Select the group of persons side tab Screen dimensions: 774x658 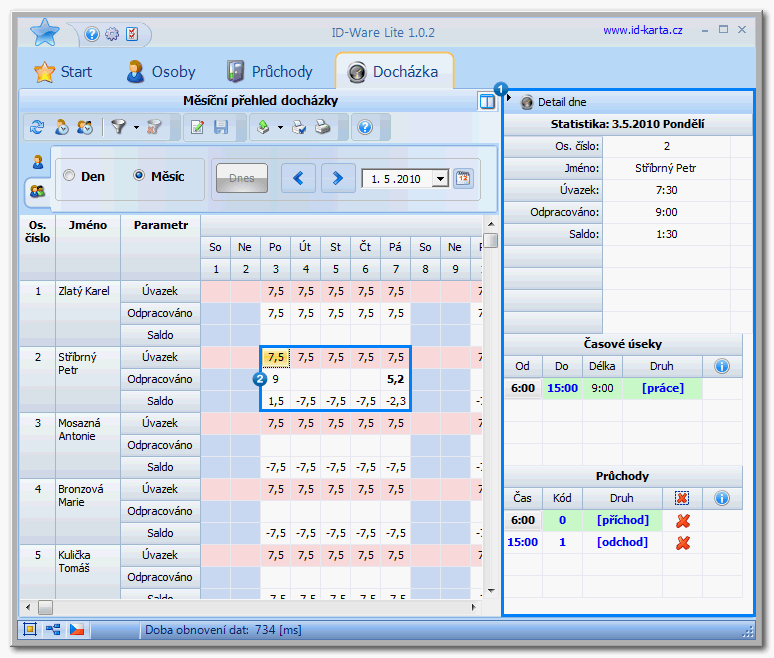(x=38, y=191)
